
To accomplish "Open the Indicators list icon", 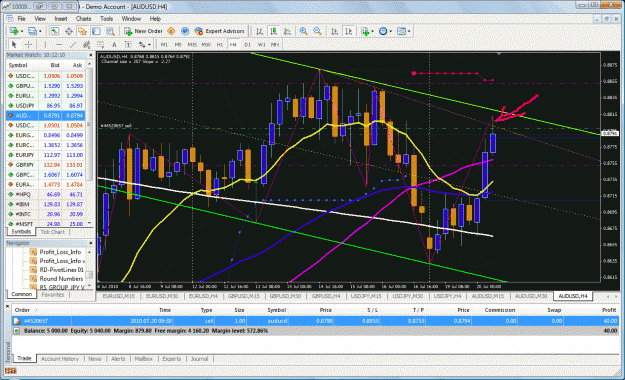I will 365,31.
